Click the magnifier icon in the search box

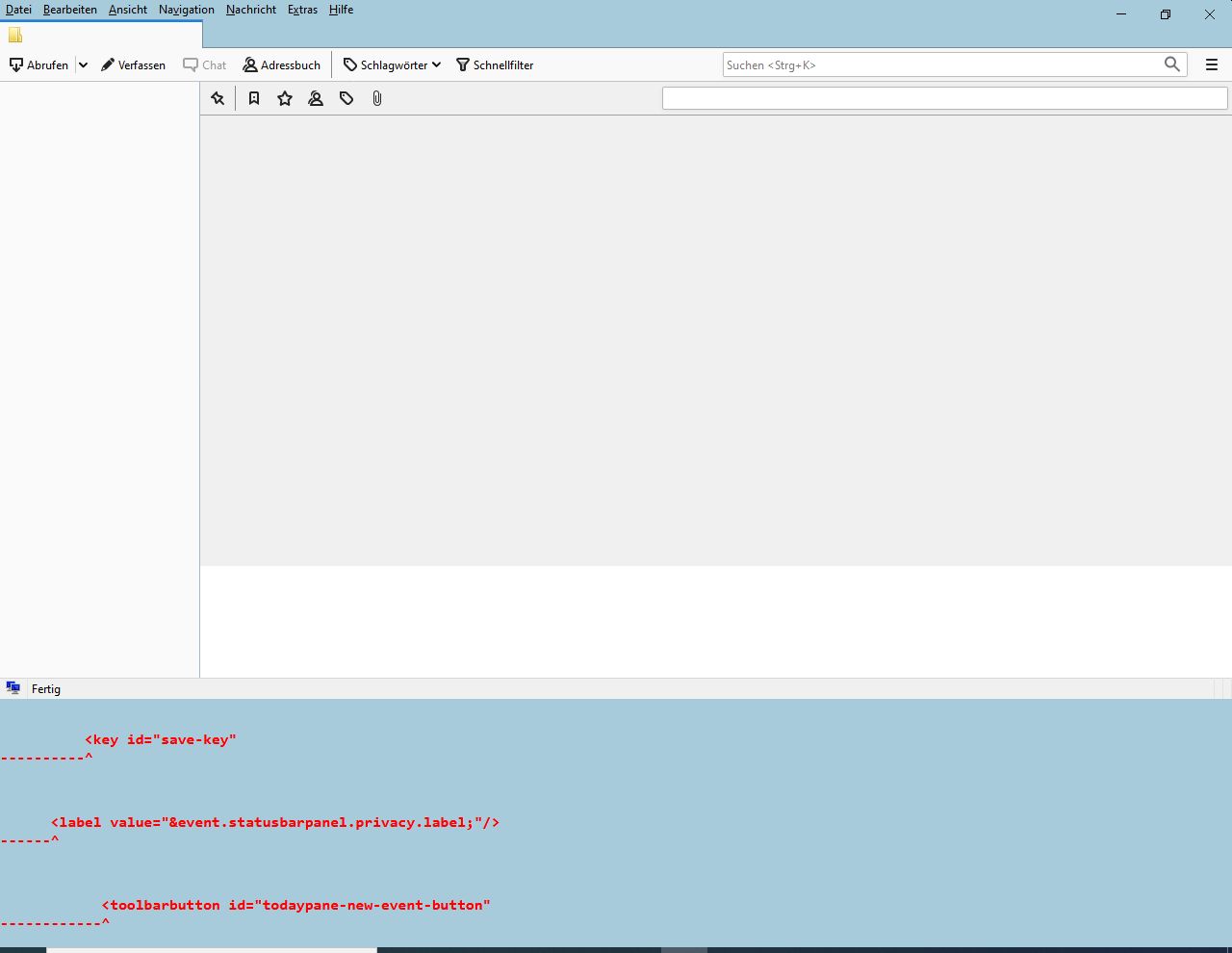click(1171, 64)
